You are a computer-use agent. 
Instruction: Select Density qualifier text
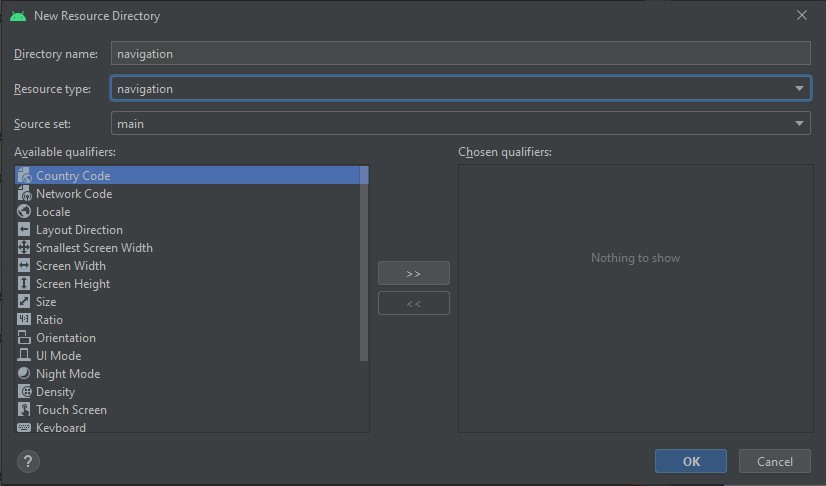click(55, 392)
